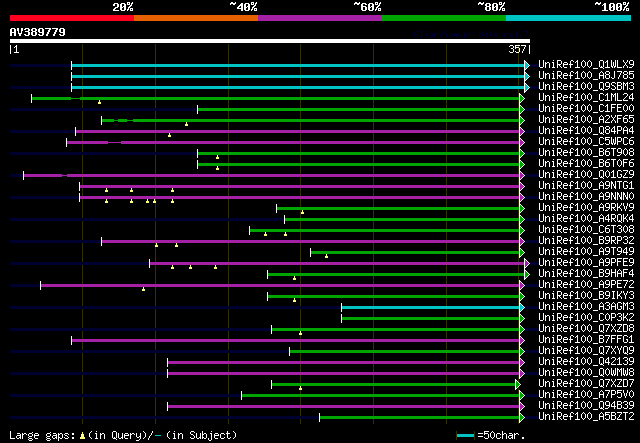The height and width of the screenshot is (443, 640).
Task: Select the UniRef100_B7FFG1 label
Action: tap(586, 339)
